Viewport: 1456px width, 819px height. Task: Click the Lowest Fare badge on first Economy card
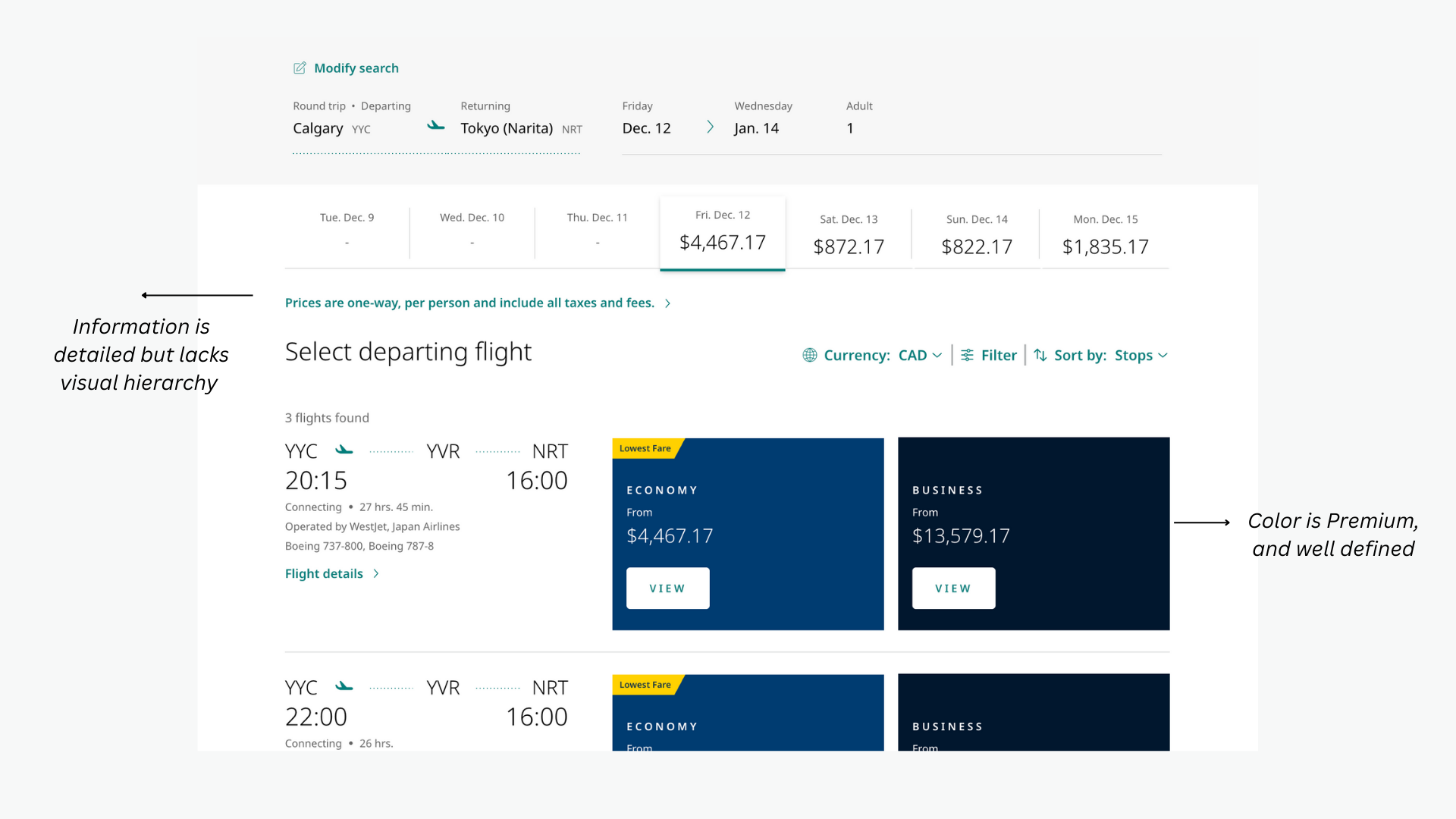click(x=645, y=448)
